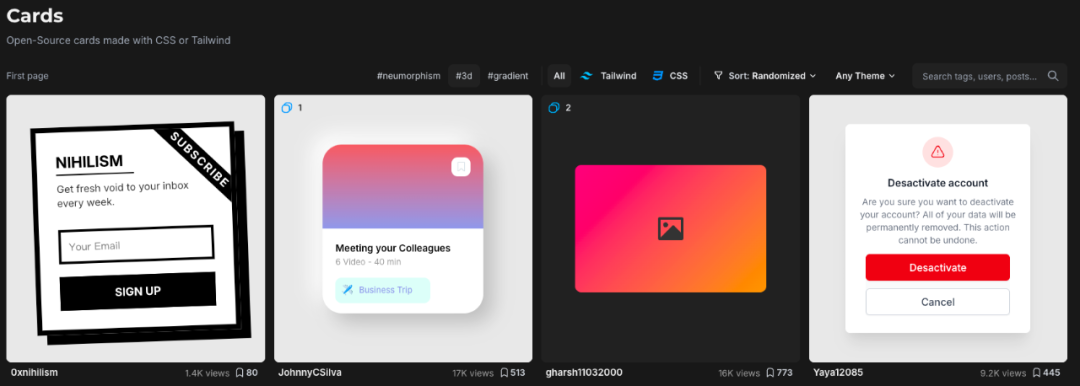Screen dimensions: 1080x386
Task: Click the red warning triangle icon
Action: (937, 152)
